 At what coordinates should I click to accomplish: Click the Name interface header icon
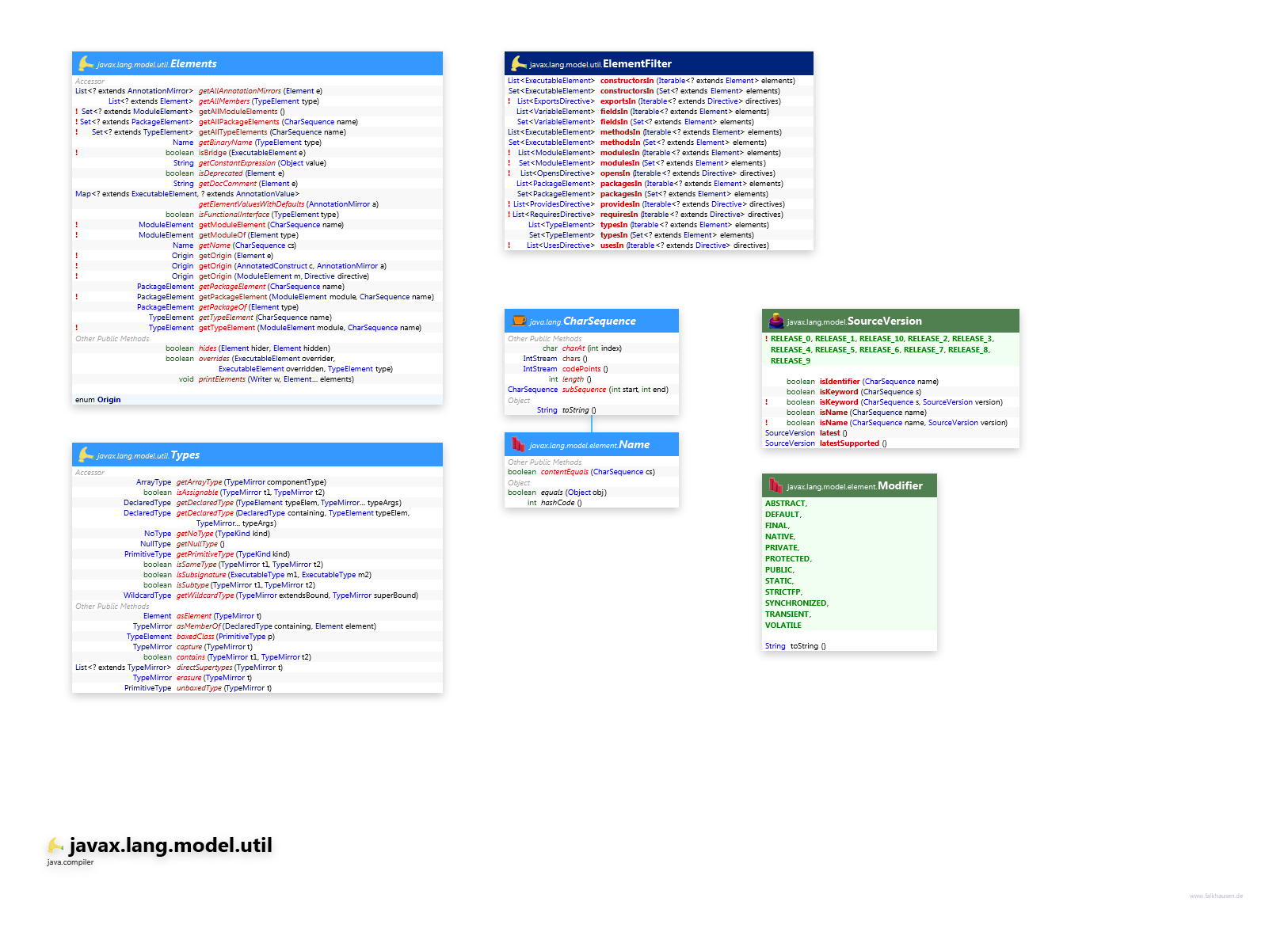(519, 444)
